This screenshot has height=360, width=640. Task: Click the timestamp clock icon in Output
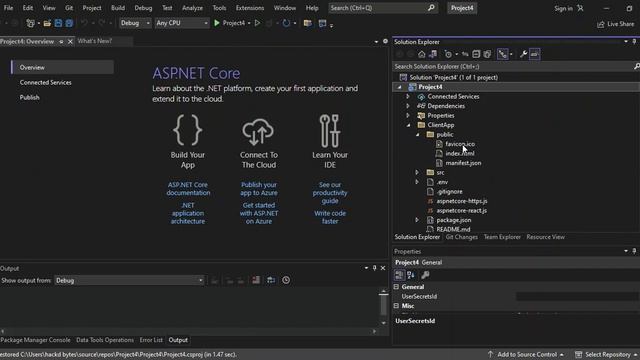click(286, 280)
